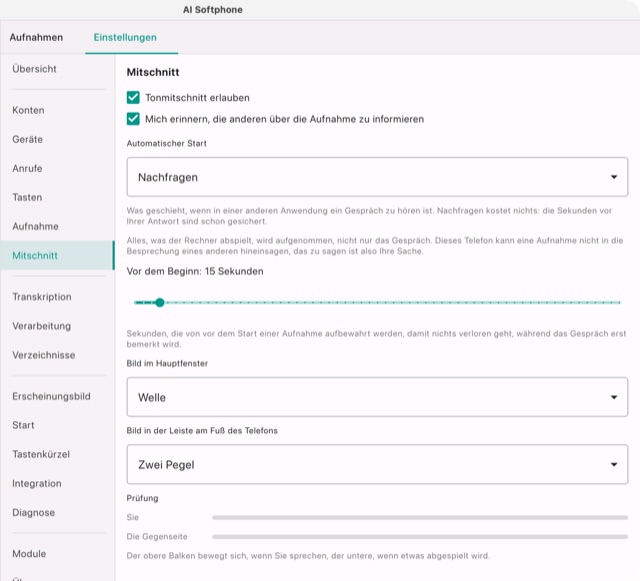Open the Zwei Pegel dropdown
The height and width of the screenshot is (581, 640).
coord(377,464)
